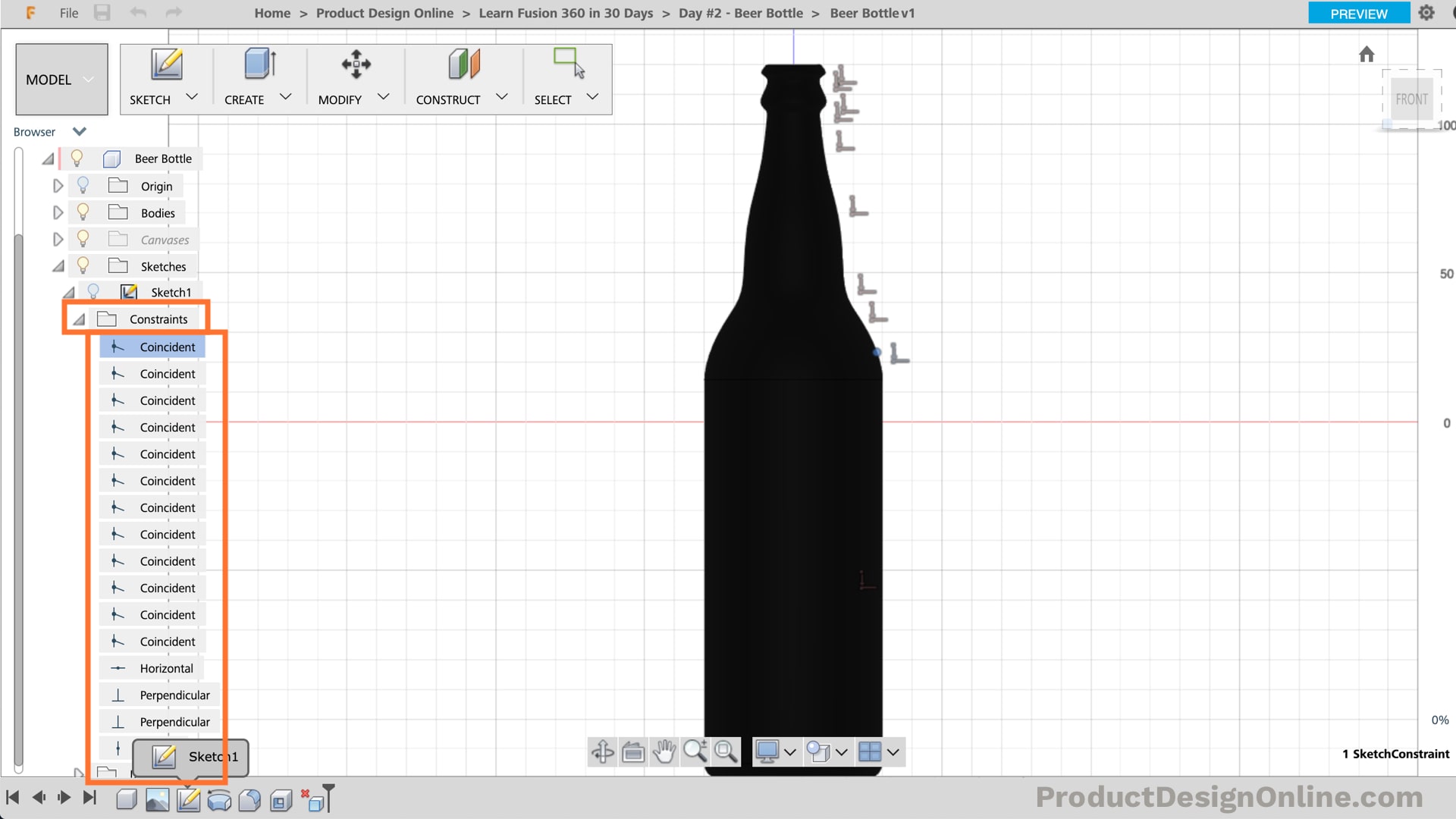This screenshot has width=1456, height=819.
Task: Click the Create extrude box icon
Action: click(x=259, y=64)
